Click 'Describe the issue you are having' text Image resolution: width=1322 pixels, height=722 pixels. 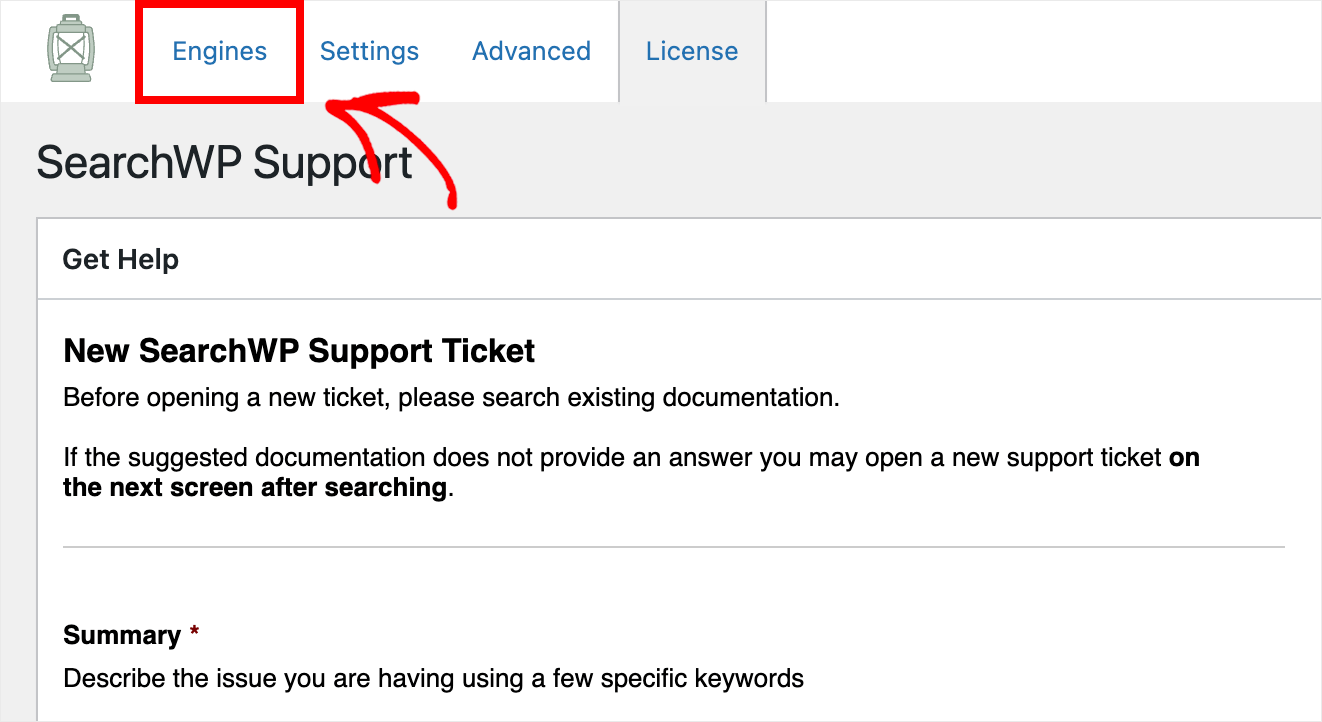[433, 679]
